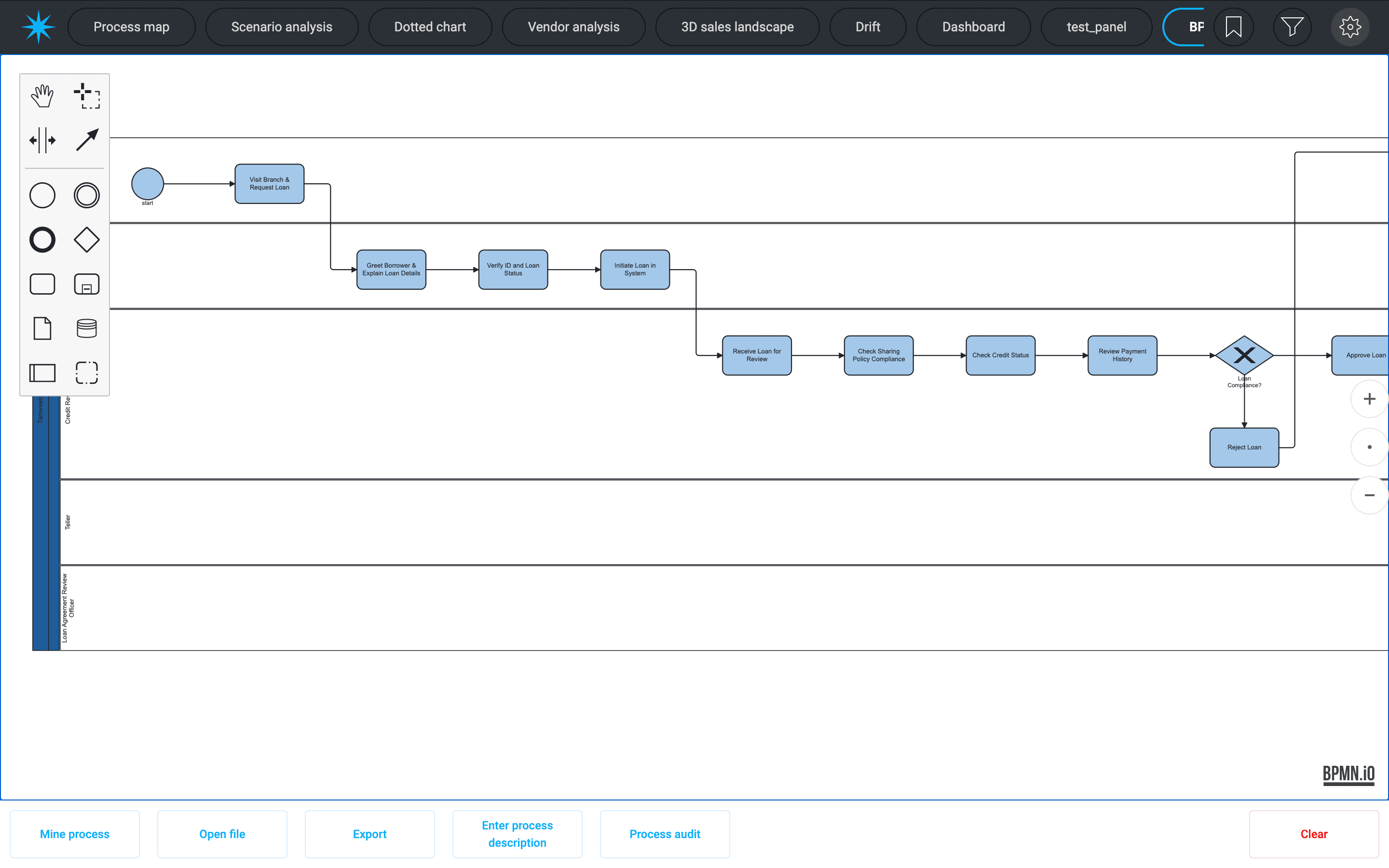The width and height of the screenshot is (1389, 868).
Task: Create a Data Store Reference
Action: coord(87,328)
